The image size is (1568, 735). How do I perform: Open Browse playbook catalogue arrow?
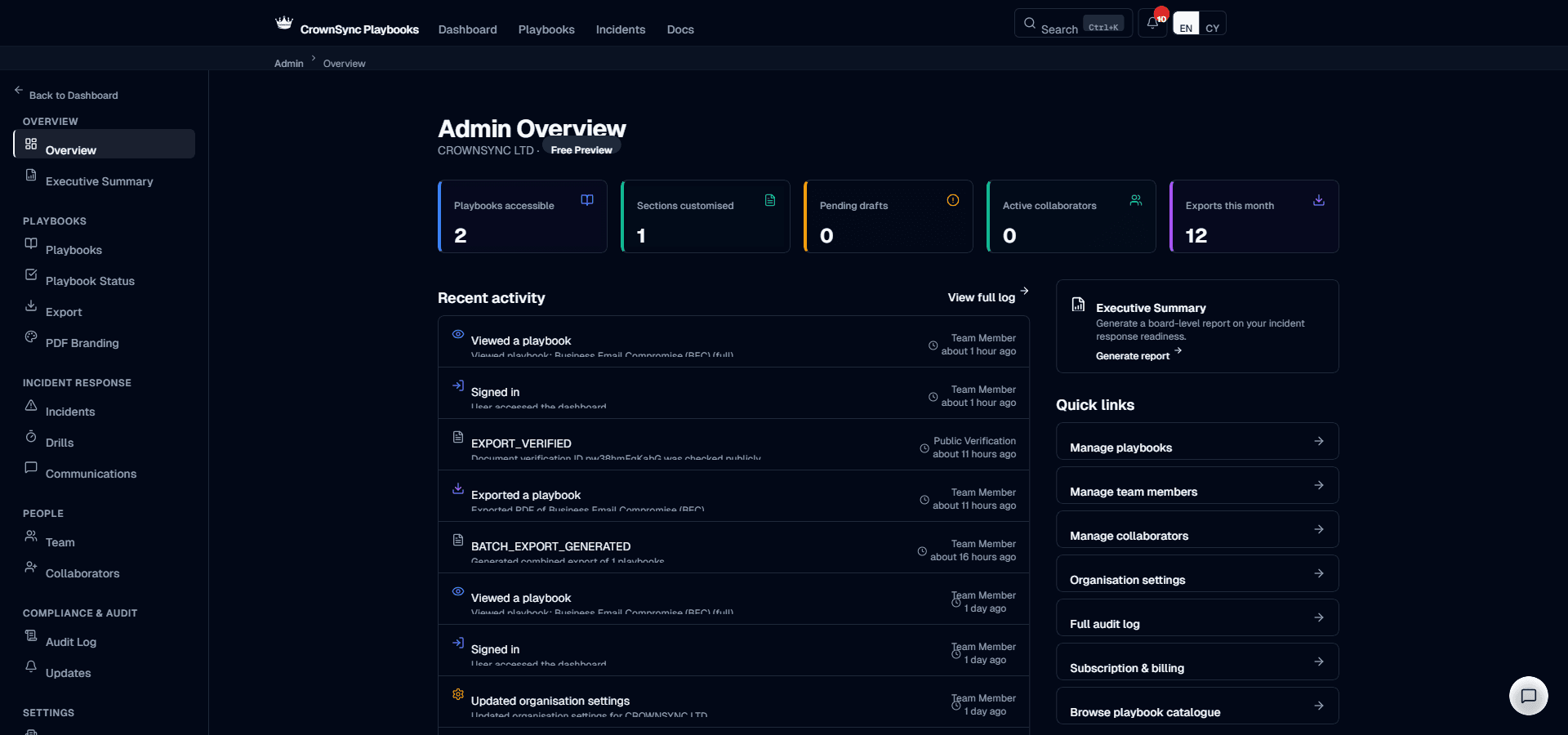pos(1319,706)
